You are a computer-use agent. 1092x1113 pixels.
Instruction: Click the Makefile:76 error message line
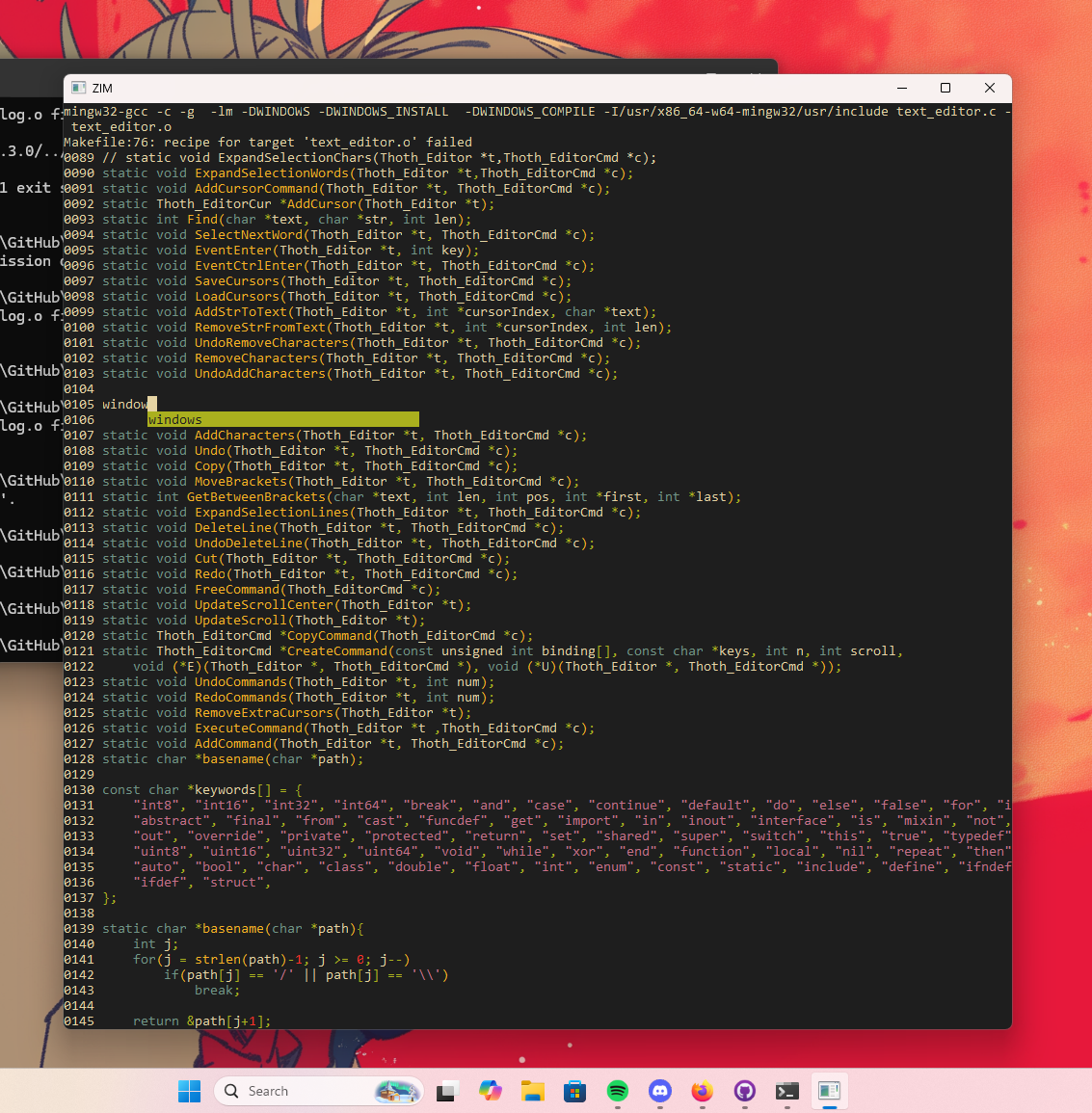click(x=268, y=142)
